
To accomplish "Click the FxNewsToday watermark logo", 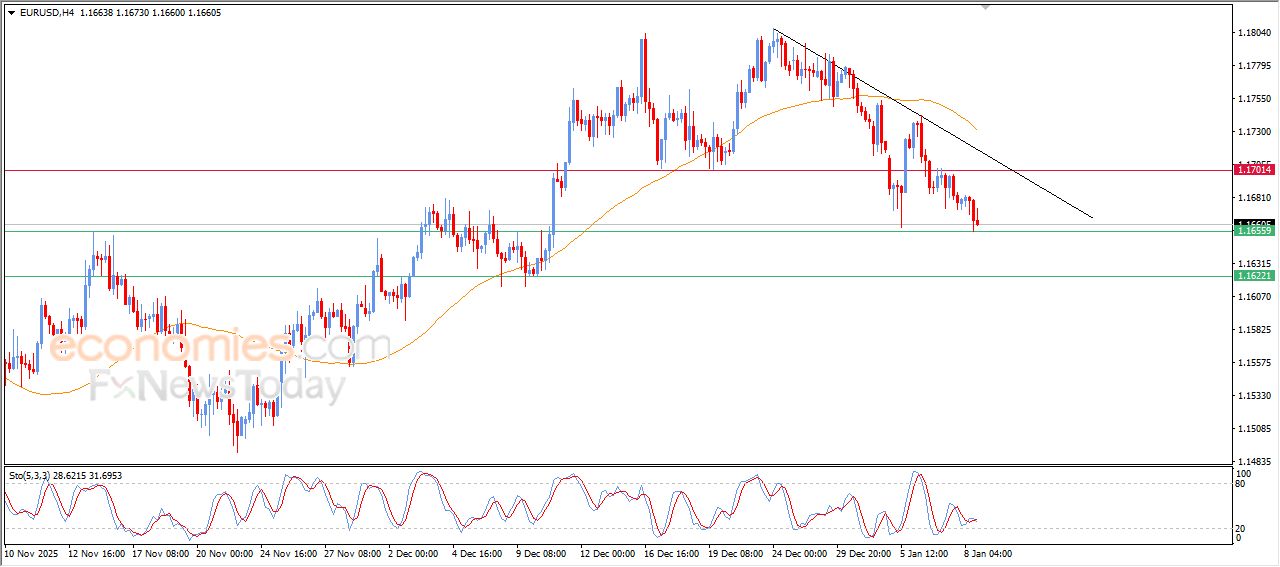I will pyautogui.click(x=216, y=387).
